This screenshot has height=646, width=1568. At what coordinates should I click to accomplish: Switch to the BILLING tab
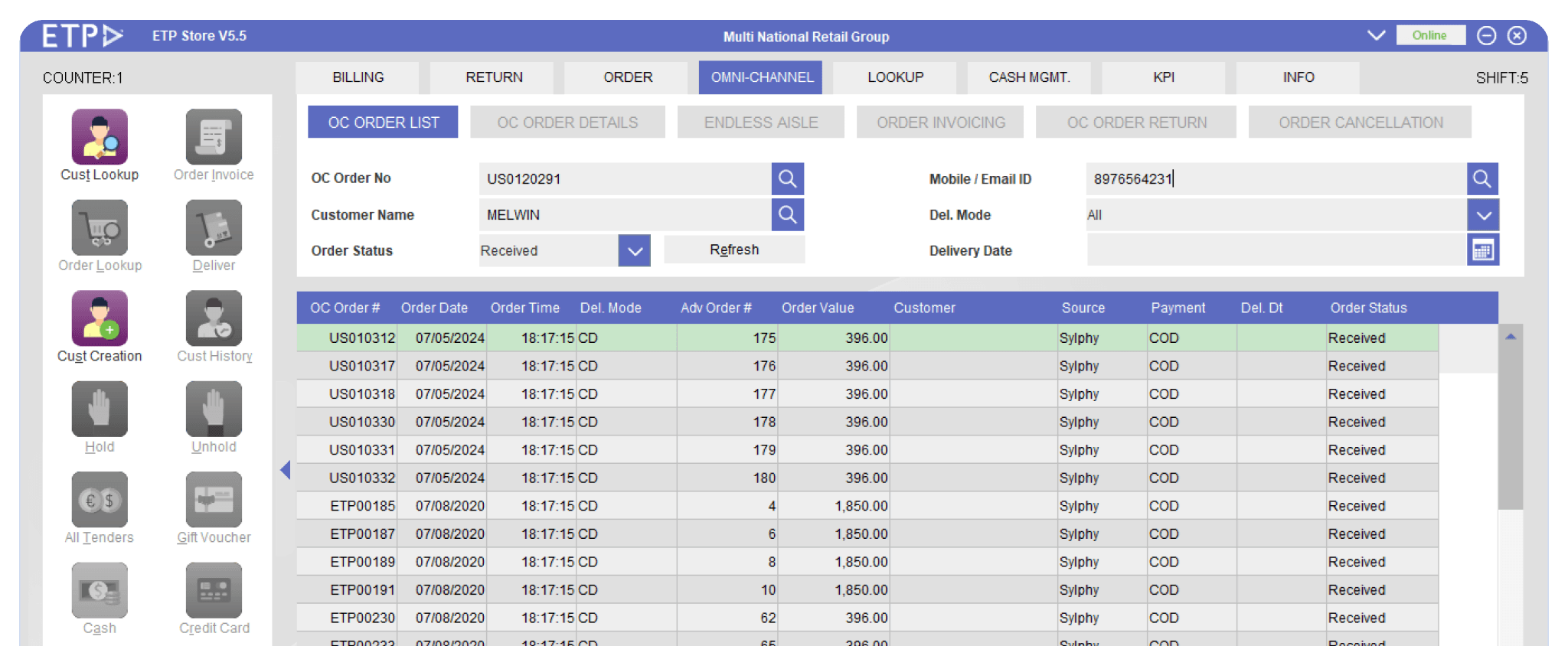(358, 77)
